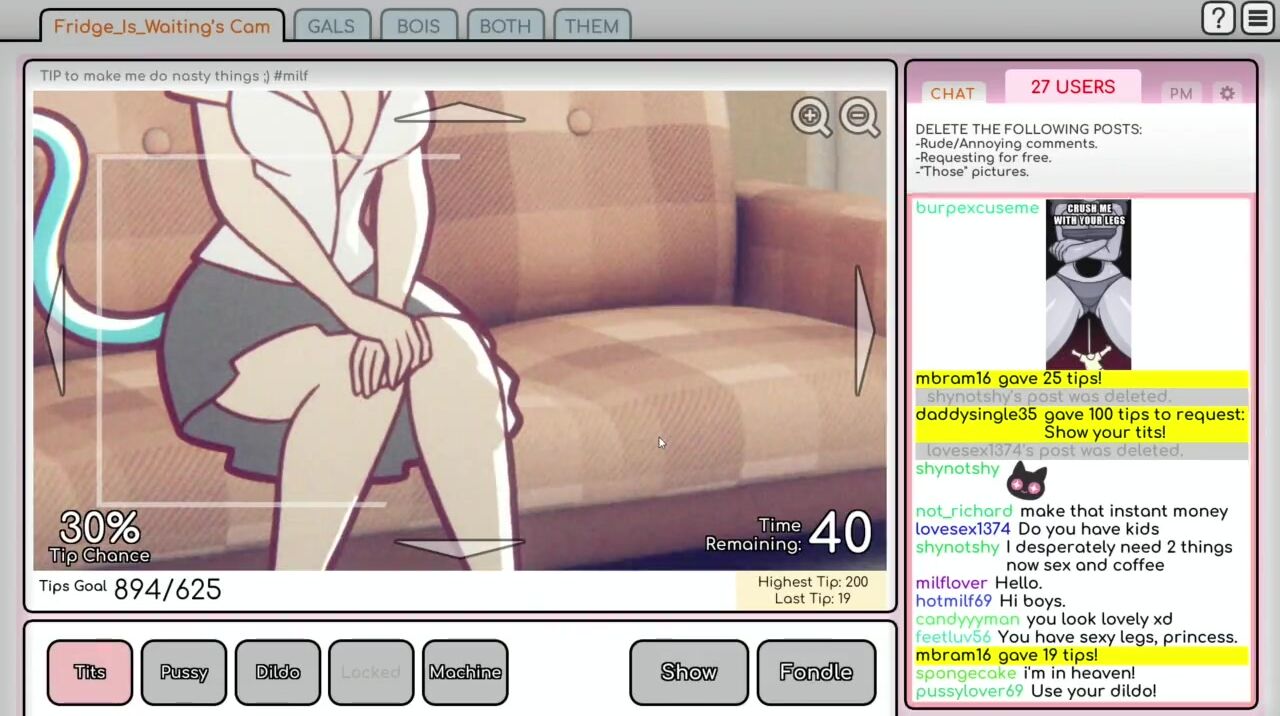Open chat settings gear icon
The height and width of the screenshot is (716, 1280).
1227,93
